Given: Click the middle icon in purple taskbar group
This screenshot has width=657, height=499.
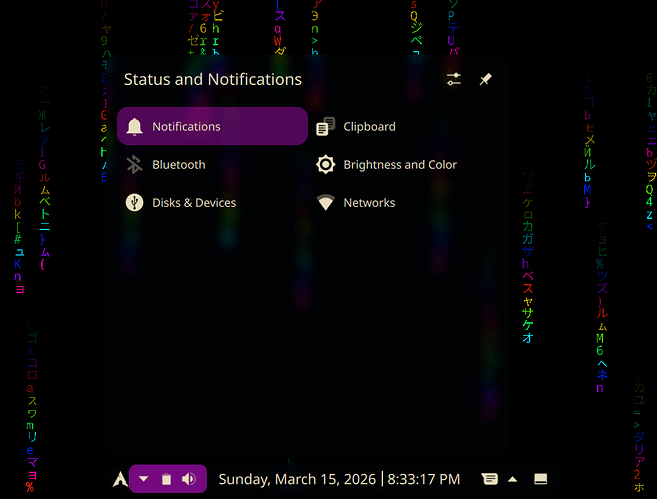Looking at the screenshot, I should [x=167, y=480].
